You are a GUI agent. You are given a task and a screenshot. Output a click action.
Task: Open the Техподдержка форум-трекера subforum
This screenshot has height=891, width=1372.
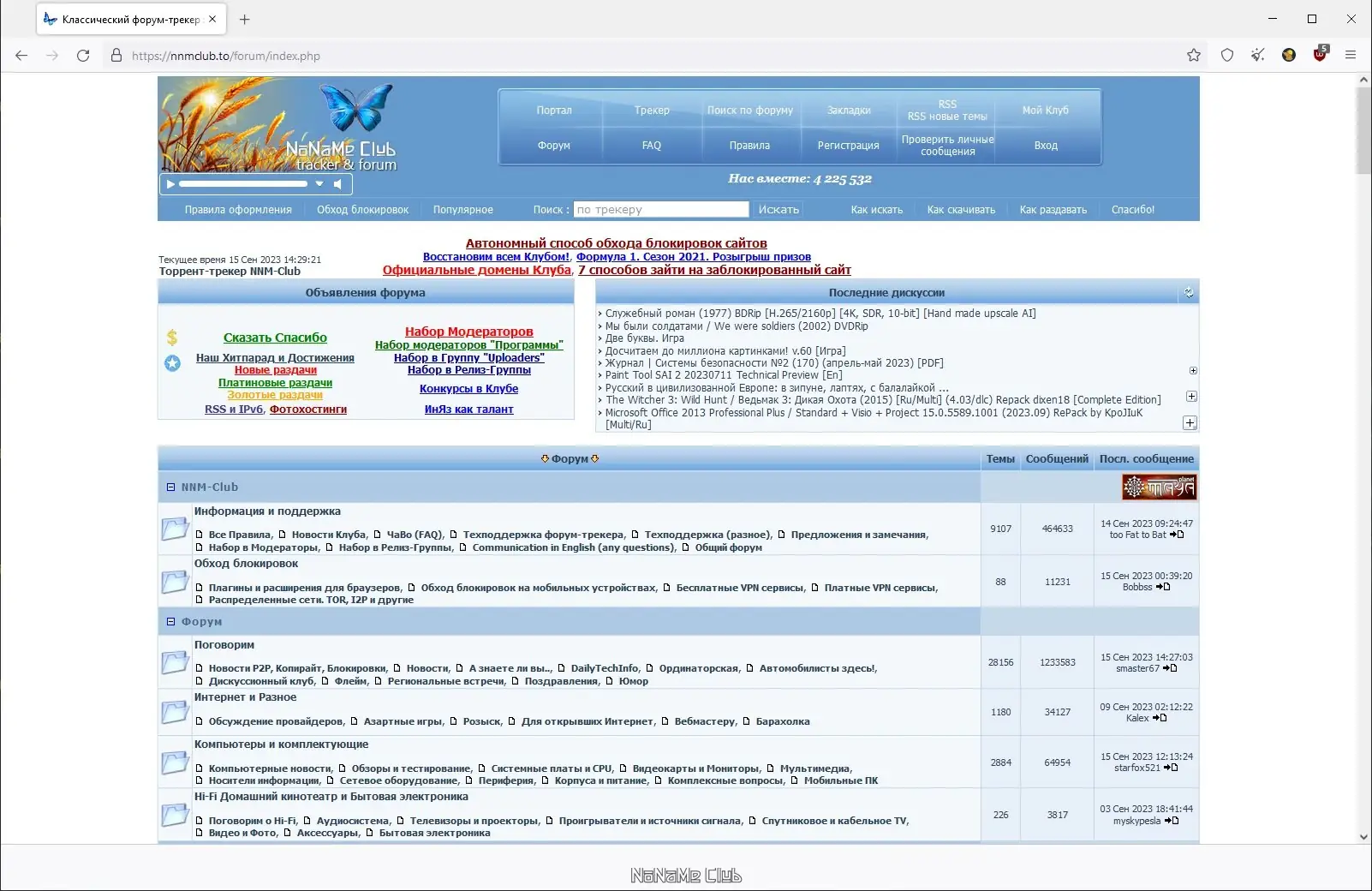[x=543, y=535]
